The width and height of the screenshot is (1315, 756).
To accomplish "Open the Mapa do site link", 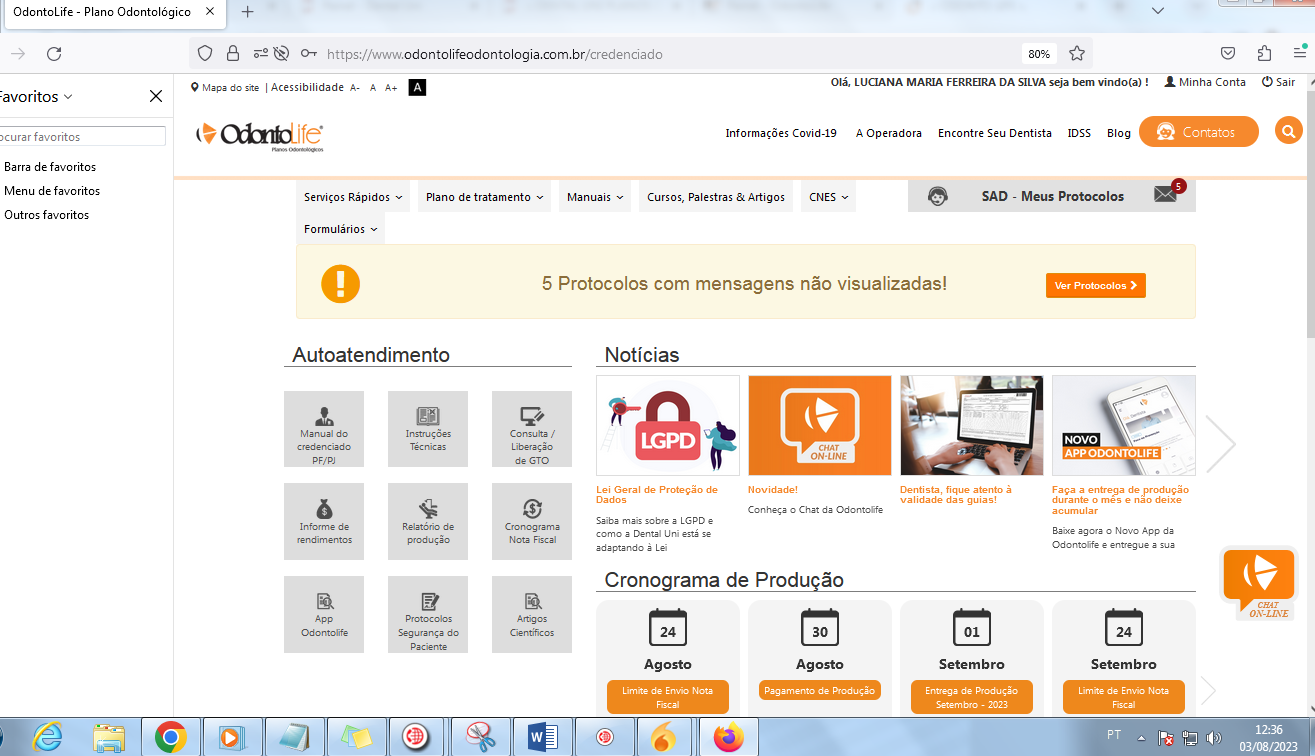I will point(225,88).
